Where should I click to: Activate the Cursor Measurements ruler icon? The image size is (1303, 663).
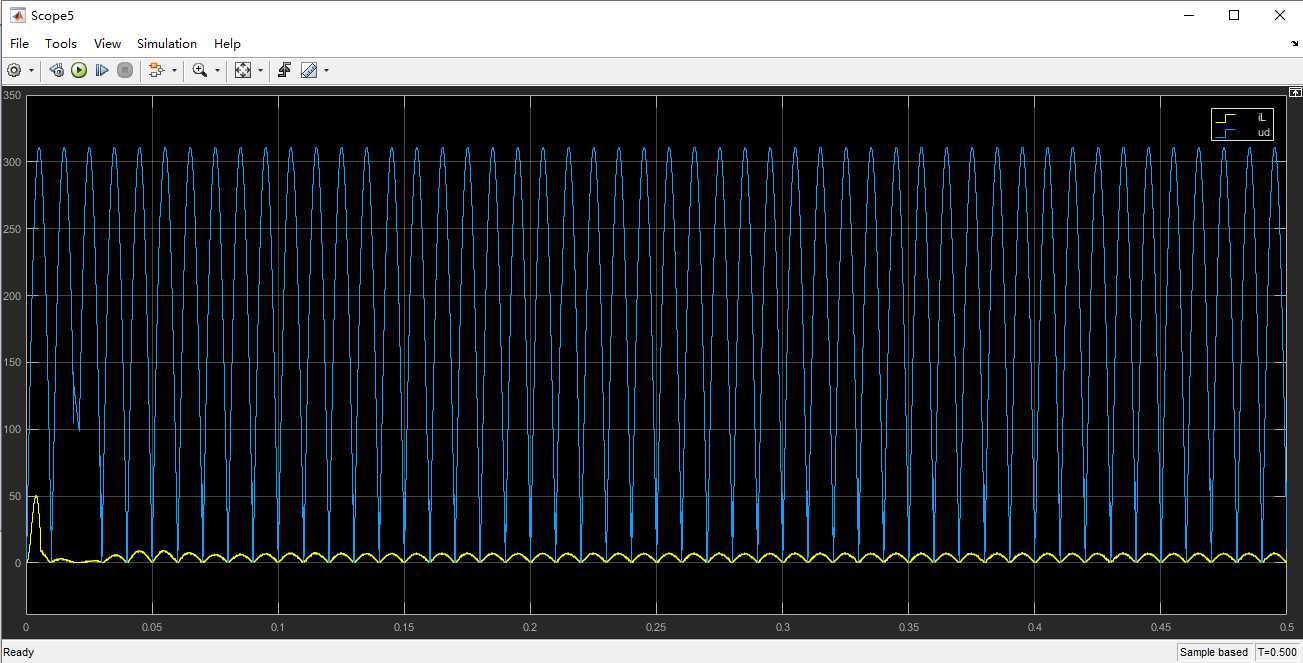coord(309,70)
